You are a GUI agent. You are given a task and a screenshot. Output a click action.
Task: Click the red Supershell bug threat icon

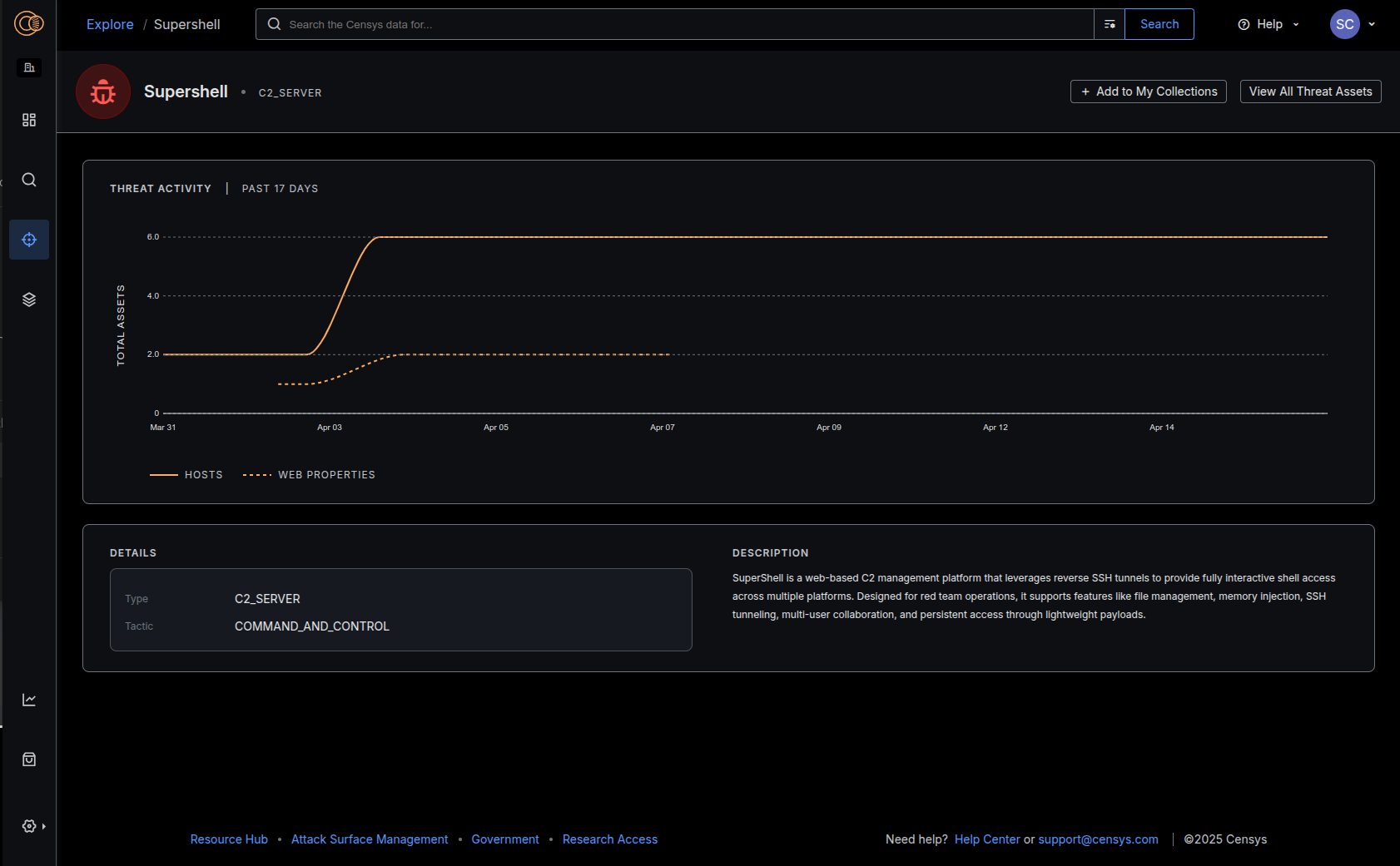tap(103, 92)
